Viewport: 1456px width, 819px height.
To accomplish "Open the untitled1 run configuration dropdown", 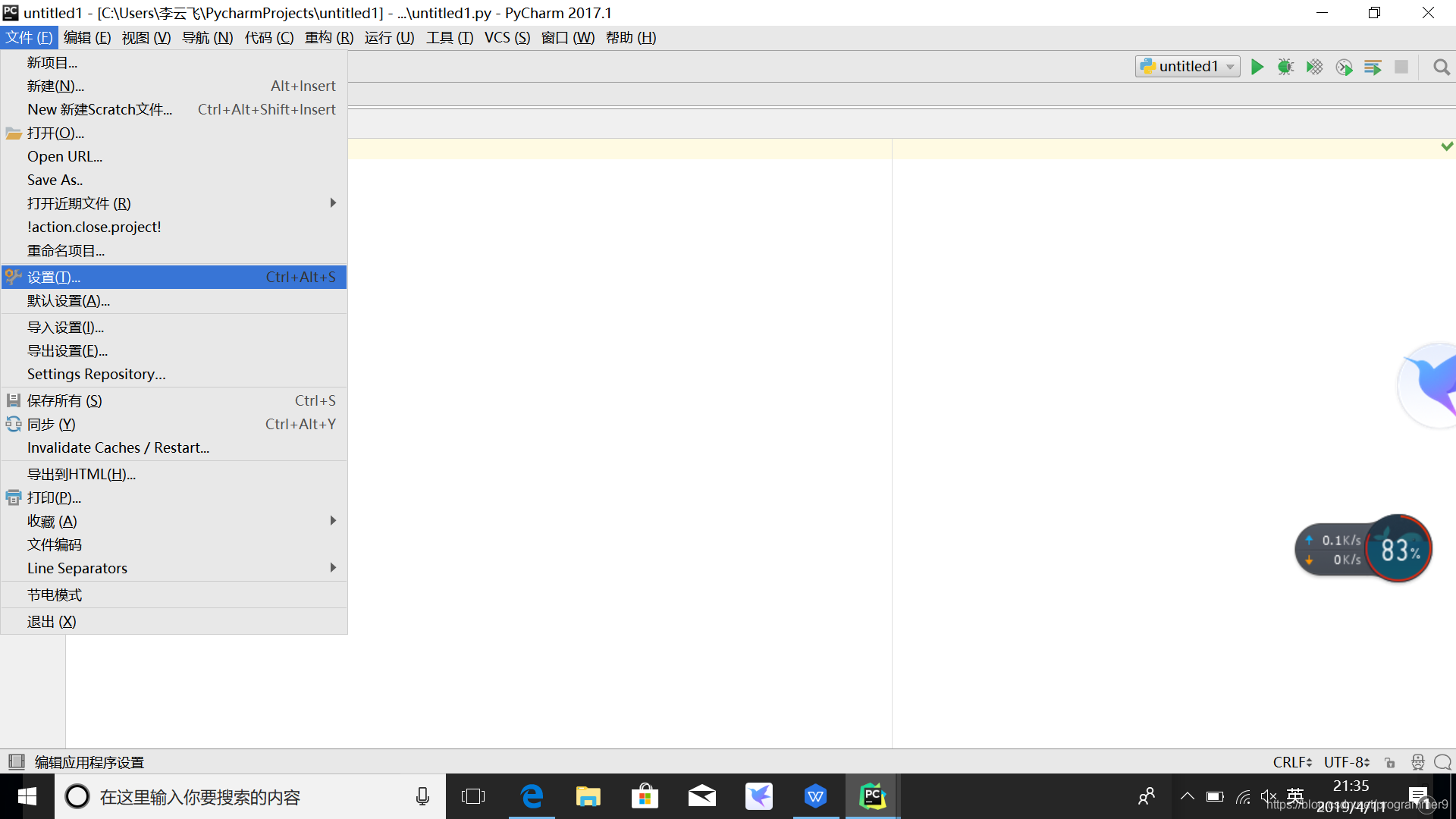I will [x=1188, y=67].
